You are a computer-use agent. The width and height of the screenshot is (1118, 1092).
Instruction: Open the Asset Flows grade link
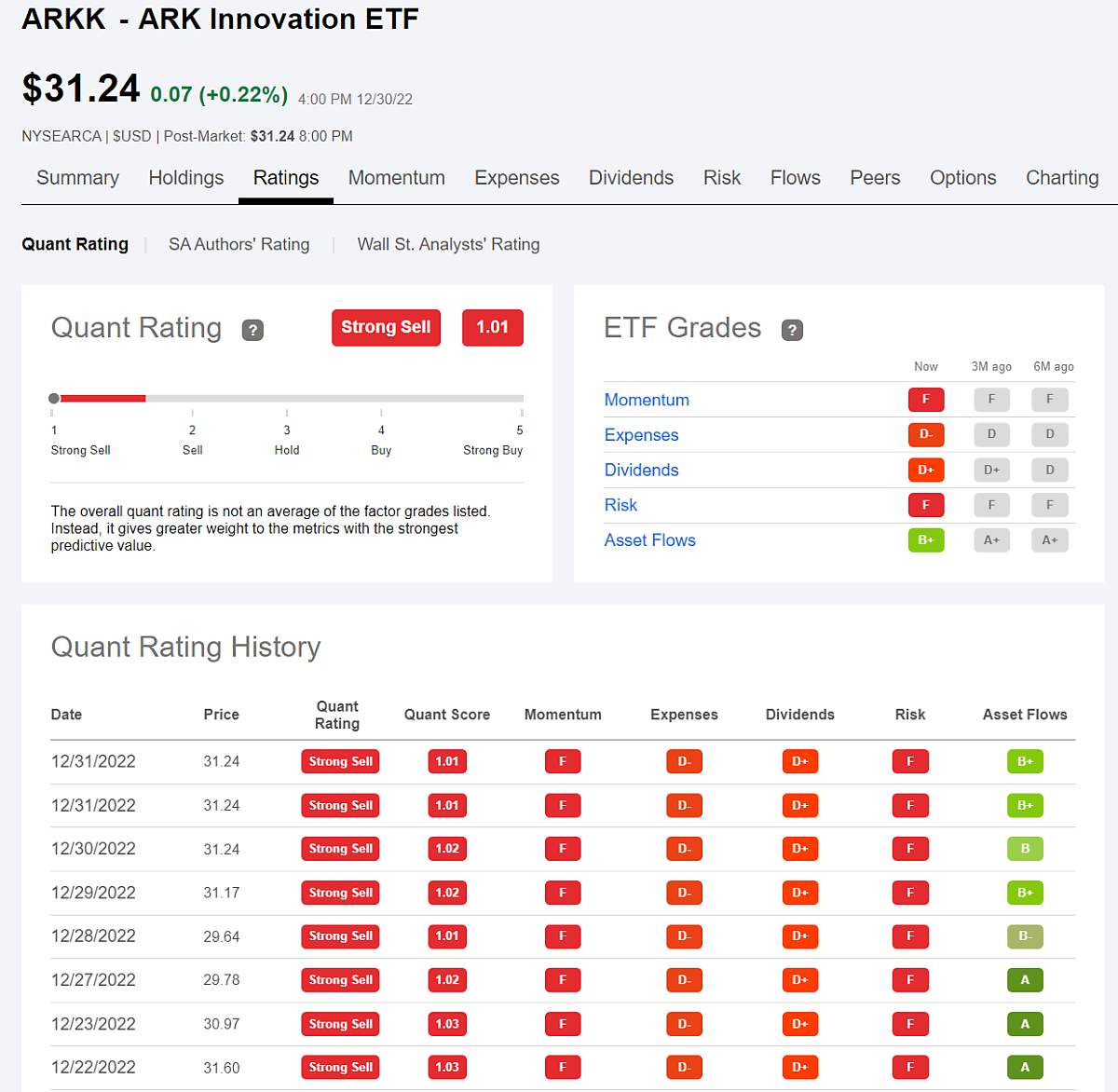tap(649, 540)
